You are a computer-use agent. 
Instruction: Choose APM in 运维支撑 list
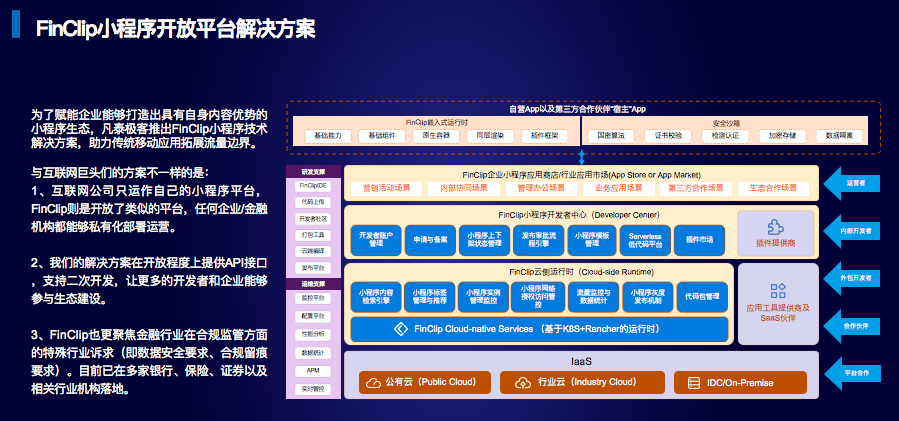(x=313, y=371)
